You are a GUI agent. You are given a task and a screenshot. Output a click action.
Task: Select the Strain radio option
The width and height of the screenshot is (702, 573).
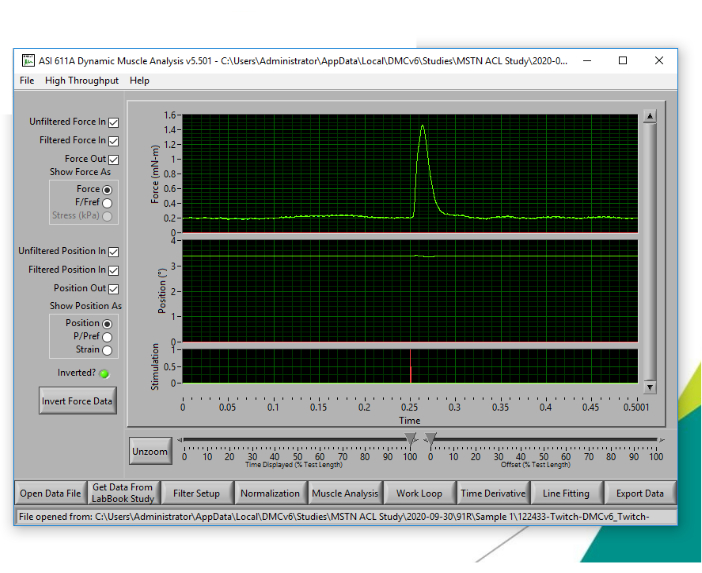(x=107, y=350)
